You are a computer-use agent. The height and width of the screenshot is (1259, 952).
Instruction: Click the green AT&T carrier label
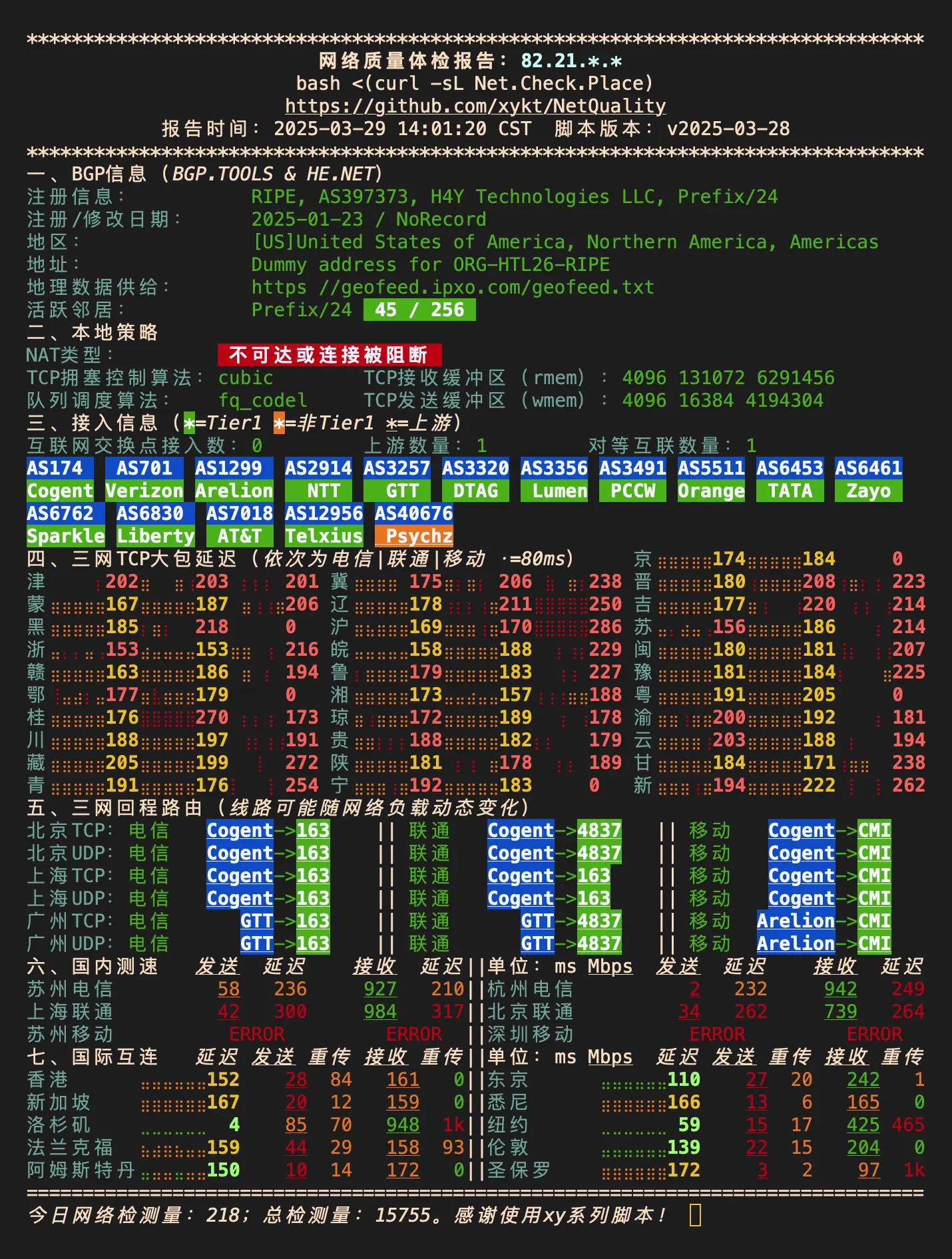(x=240, y=536)
